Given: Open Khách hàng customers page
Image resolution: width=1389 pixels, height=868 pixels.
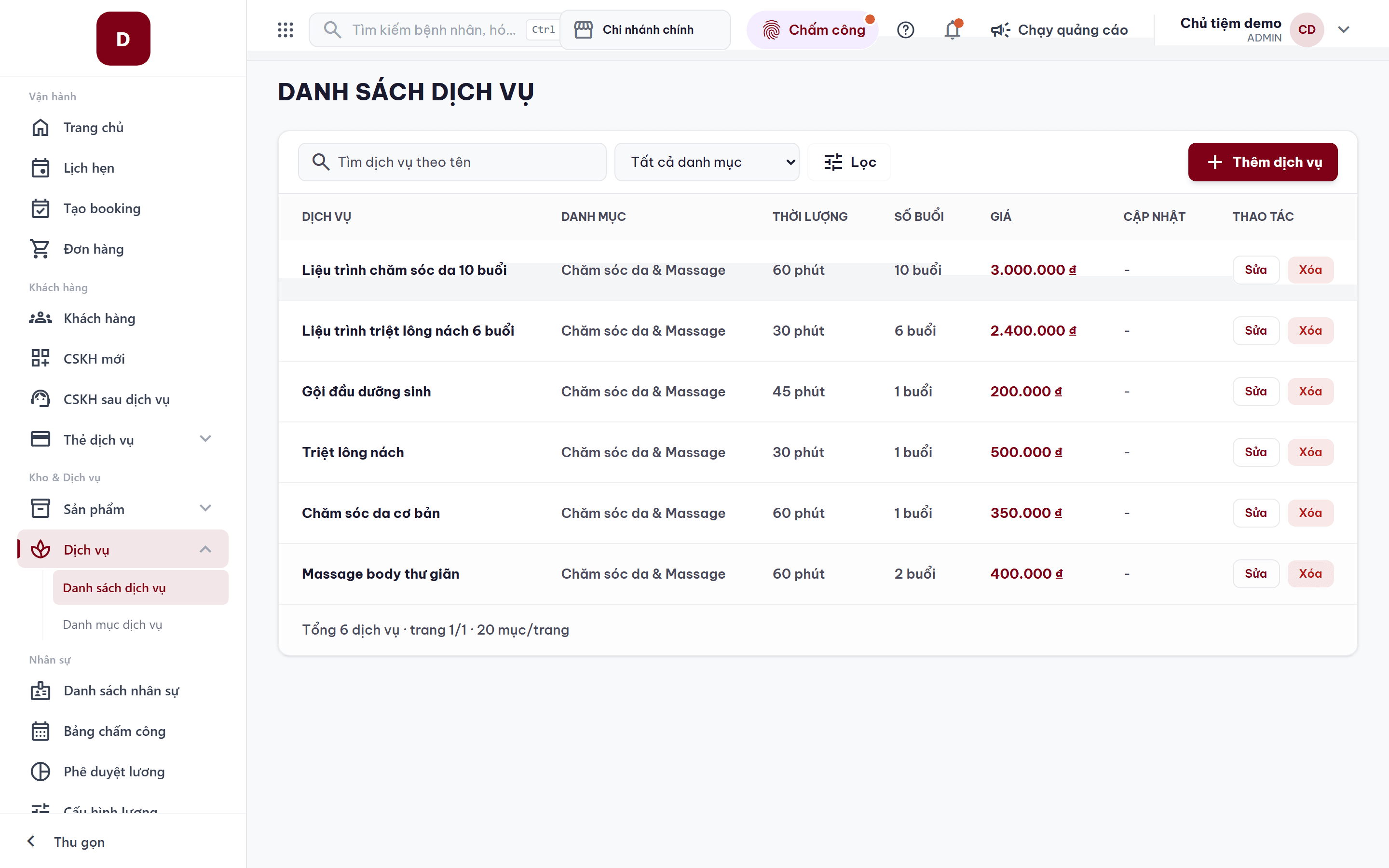Looking at the screenshot, I should click(x=123, y=319).
